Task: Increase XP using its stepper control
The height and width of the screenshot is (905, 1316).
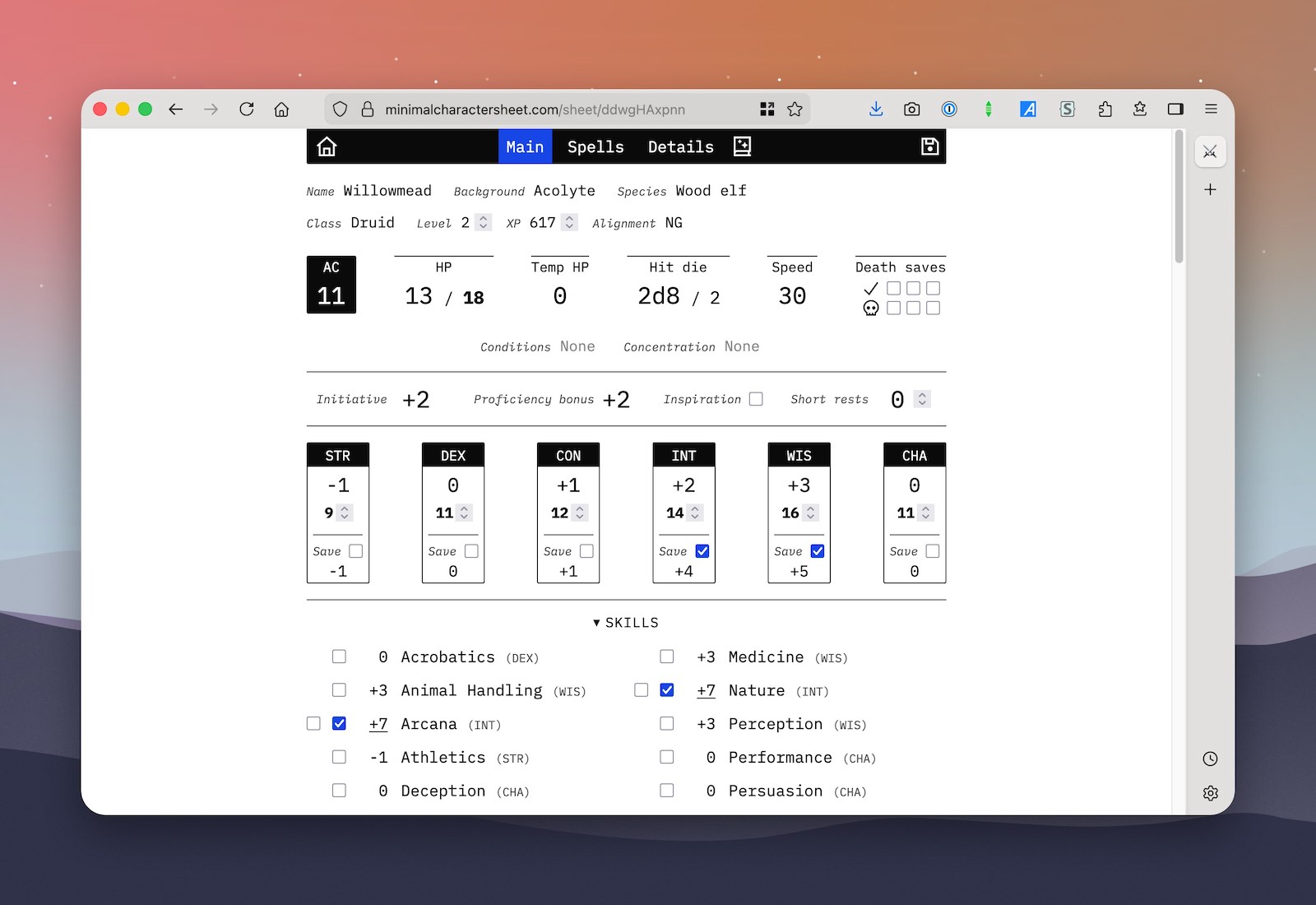Action: (x=569, y=218)
